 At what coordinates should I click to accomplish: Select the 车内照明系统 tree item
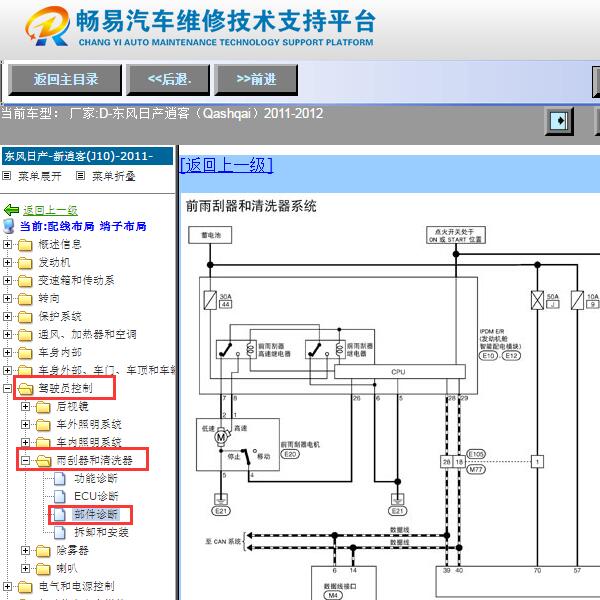click(x=89, y=442)
